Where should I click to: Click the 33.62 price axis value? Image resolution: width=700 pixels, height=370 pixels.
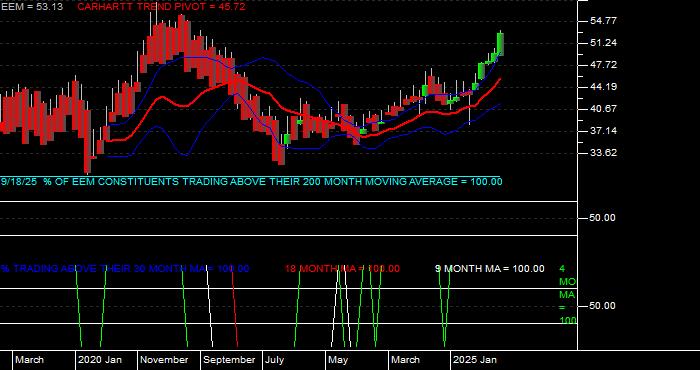point(603,153)
